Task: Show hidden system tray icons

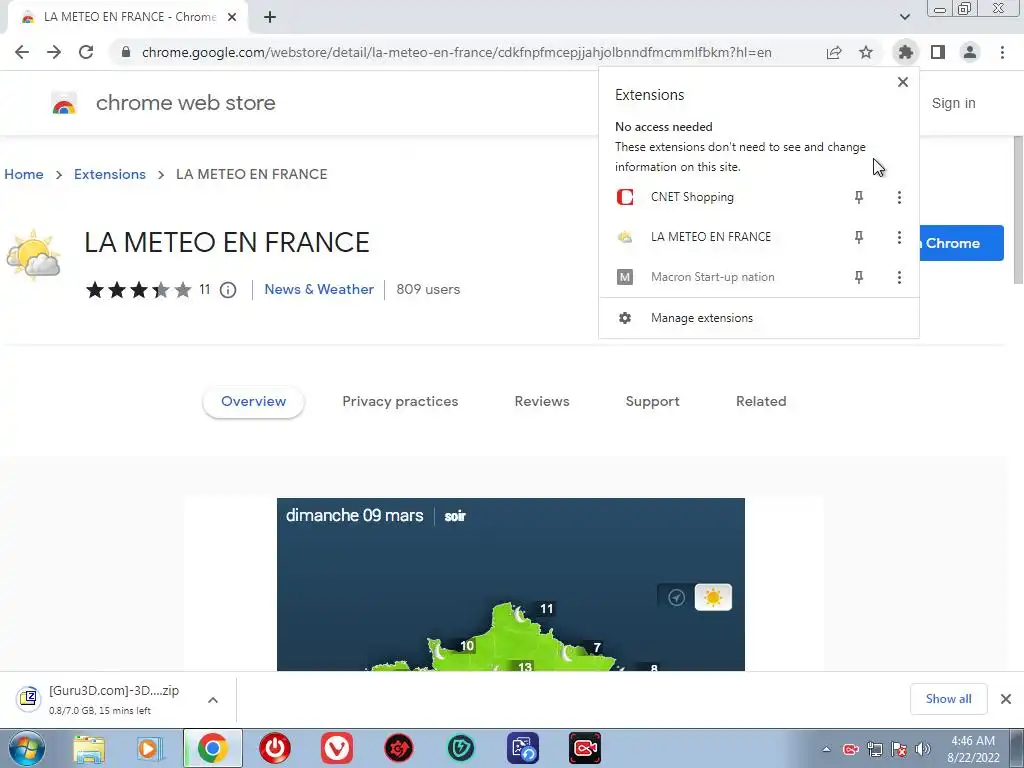Action: point(826,749)
